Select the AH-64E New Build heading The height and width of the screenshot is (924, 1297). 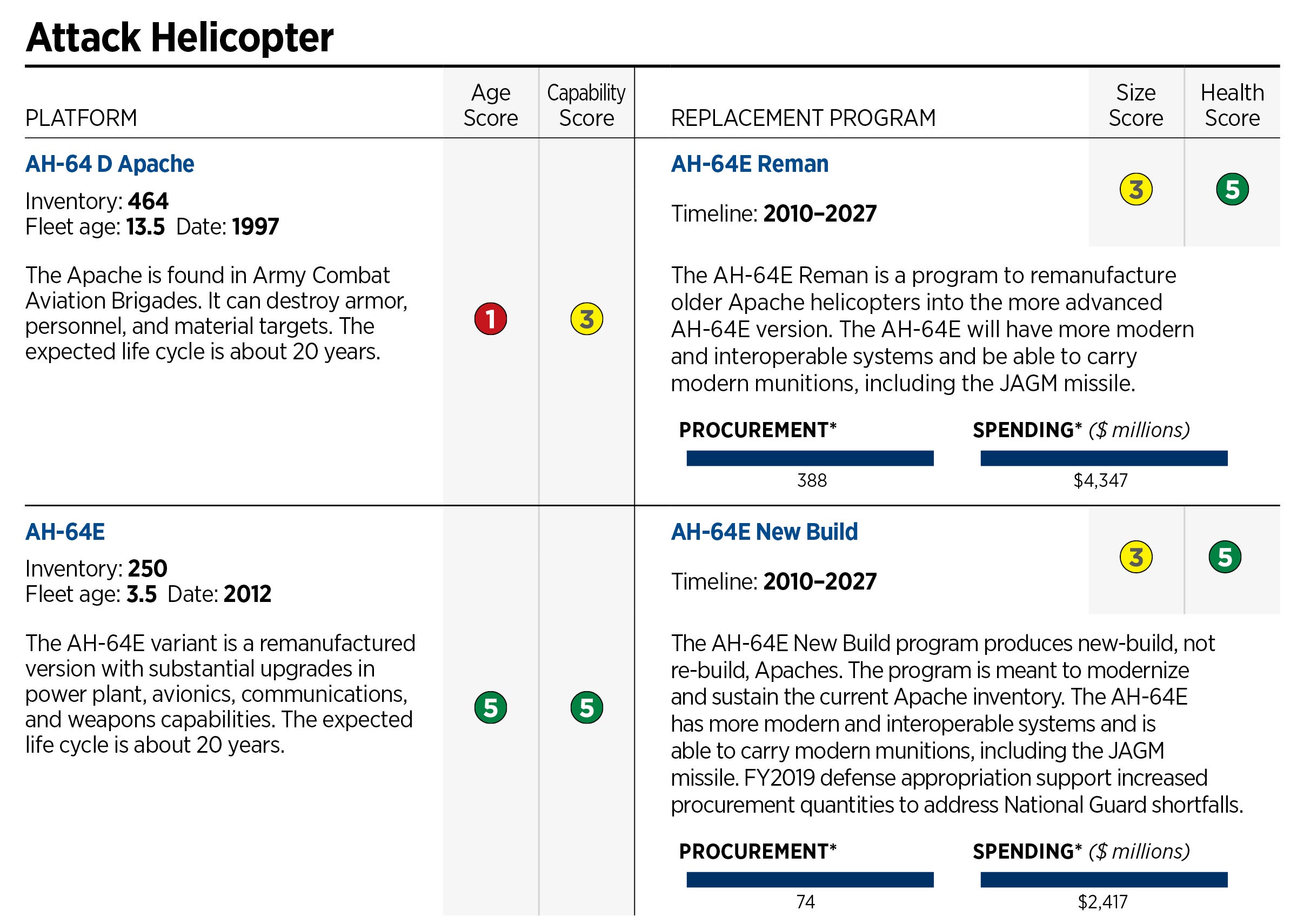(764, 532)
